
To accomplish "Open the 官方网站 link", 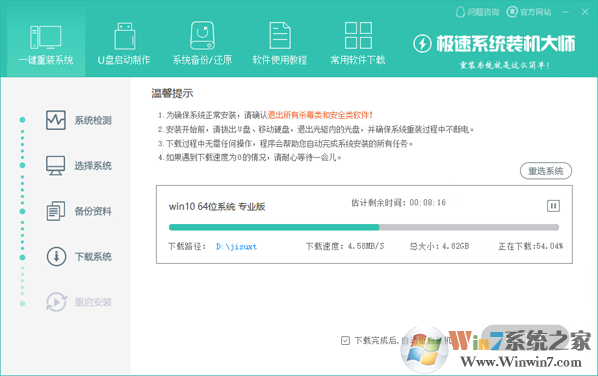I will [529, 12].
